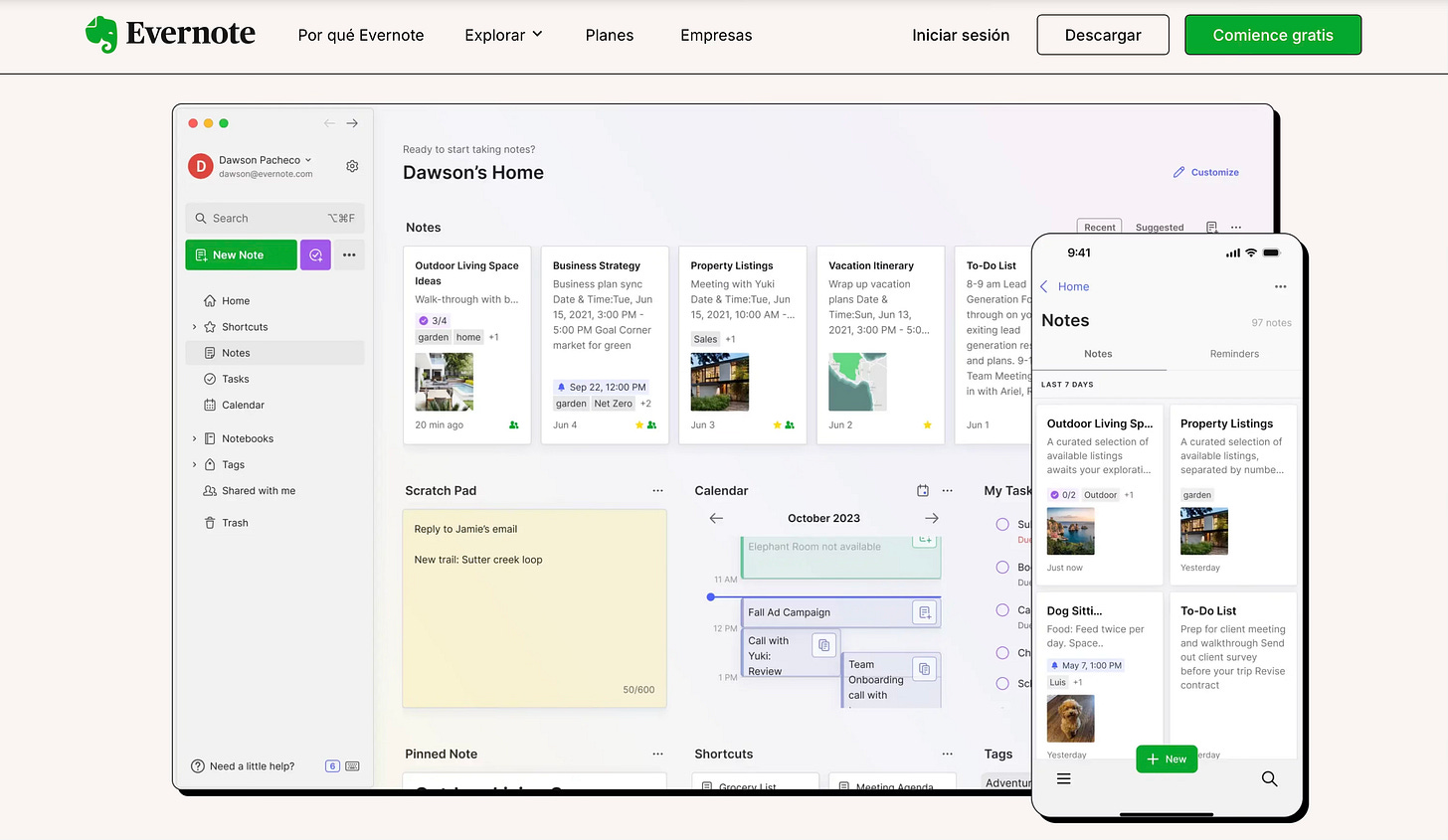This screenshot has height=840, width=1448.
Task: Click the Comience gratis button
Action: point(1273,35)
